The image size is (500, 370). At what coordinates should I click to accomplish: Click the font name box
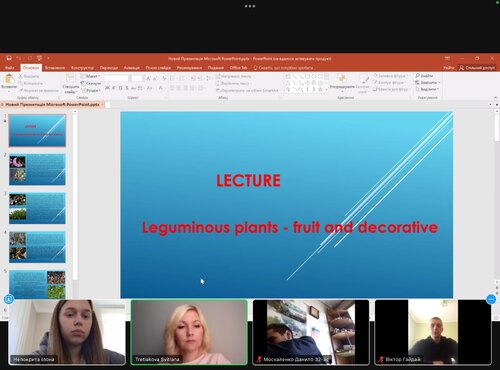116,78
